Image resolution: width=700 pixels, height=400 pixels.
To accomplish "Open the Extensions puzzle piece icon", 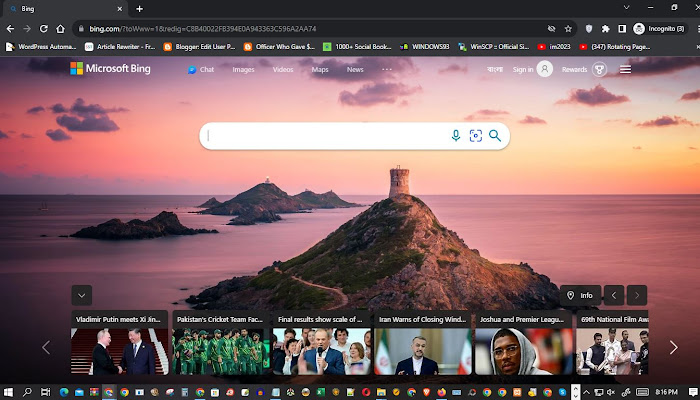I will click(x=605, y=29).
